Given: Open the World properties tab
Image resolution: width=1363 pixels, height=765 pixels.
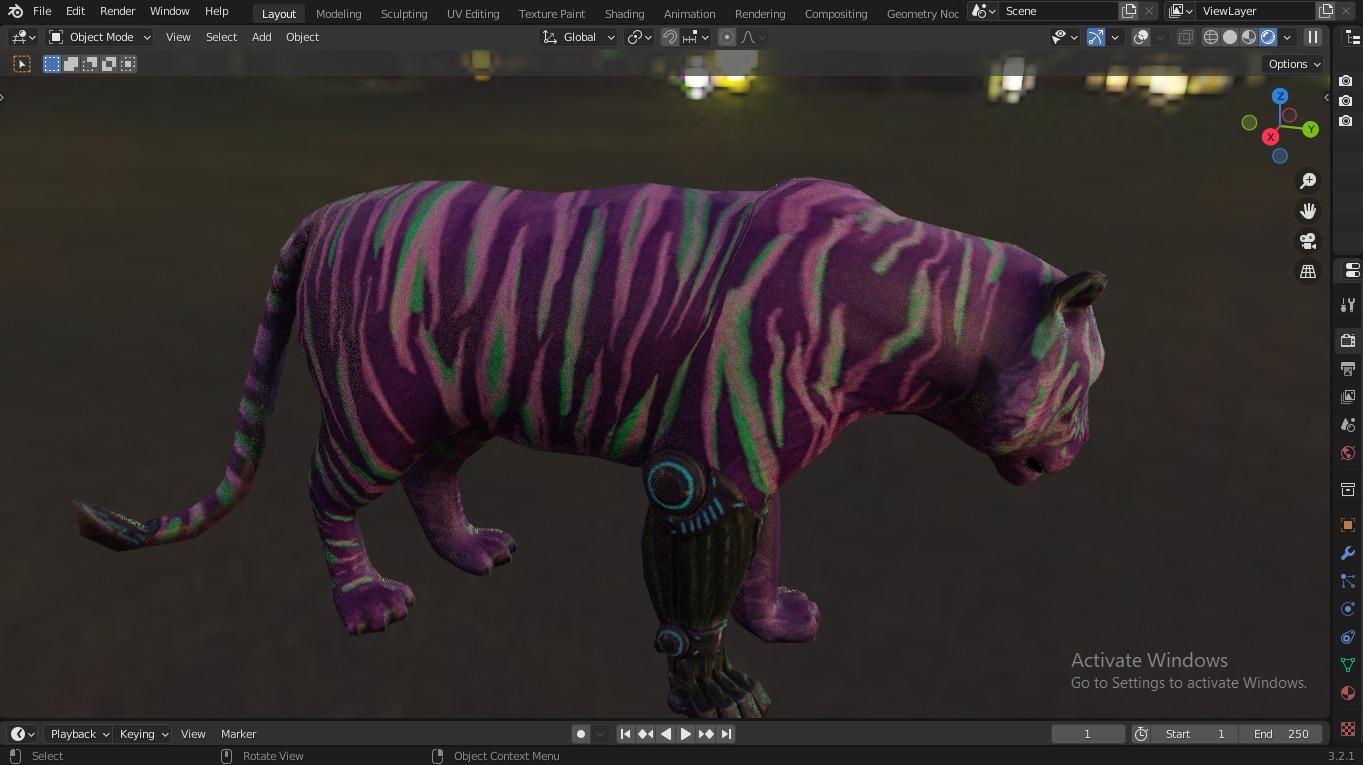Looking at the screenshot, I should (x=1348, y=453).
